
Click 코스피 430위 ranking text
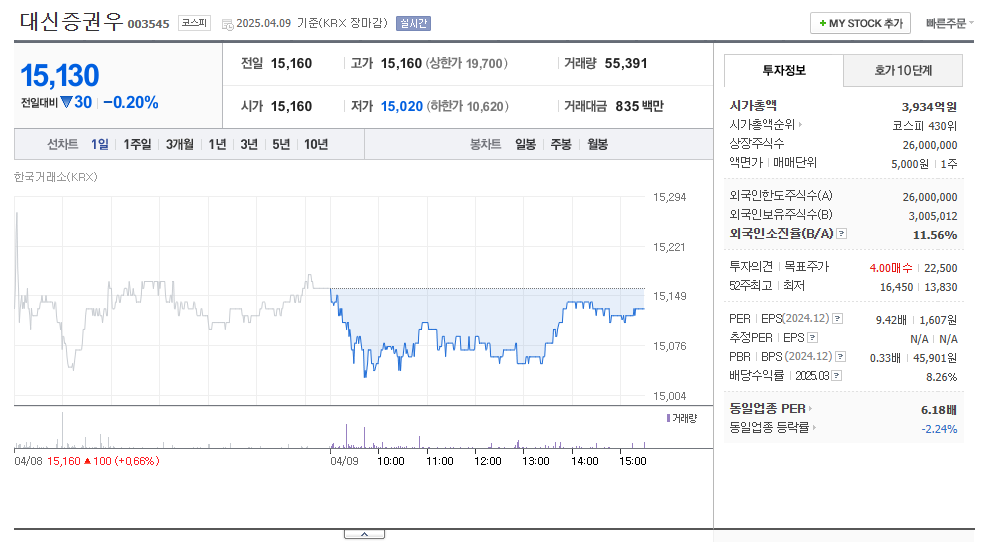925,125
